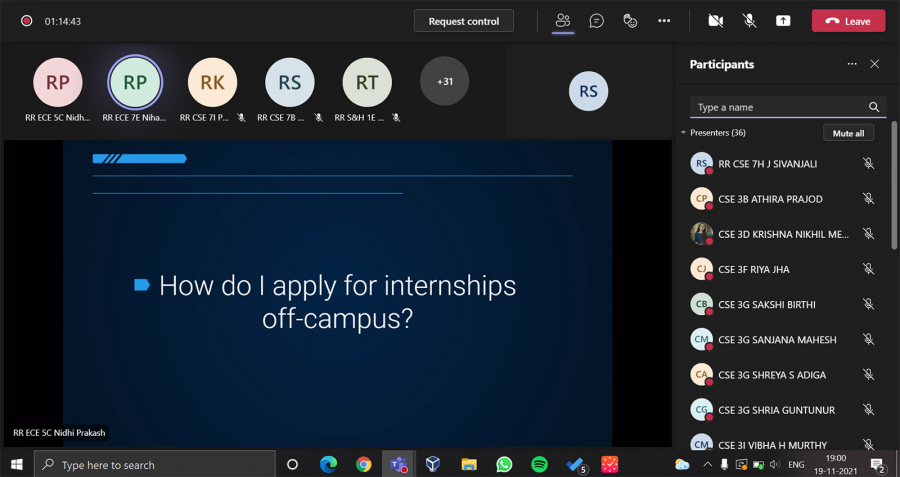900x477 pixels.
Task: Click the Request control button
Action: (463, 21)
